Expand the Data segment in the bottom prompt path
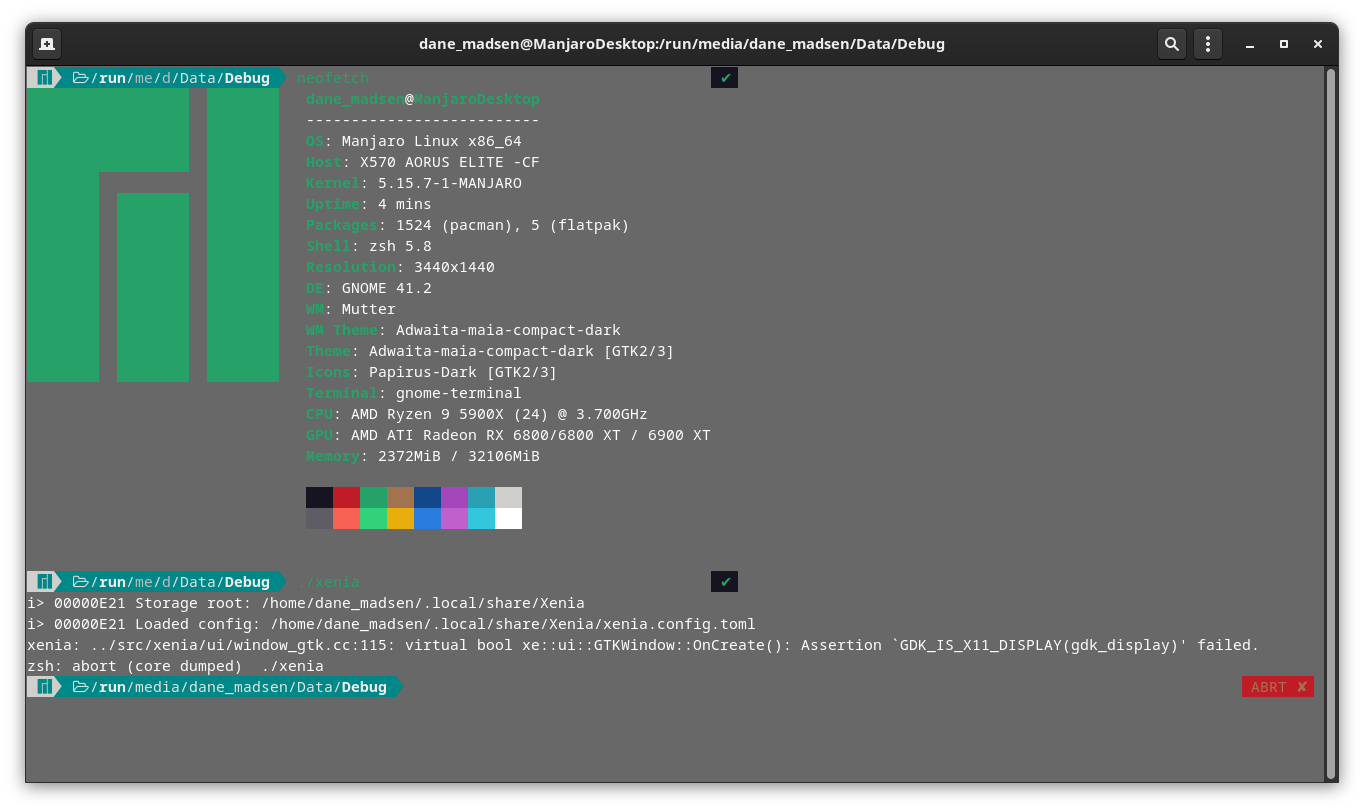Screen dimensions: 1364x811 (x=314, y=686)
